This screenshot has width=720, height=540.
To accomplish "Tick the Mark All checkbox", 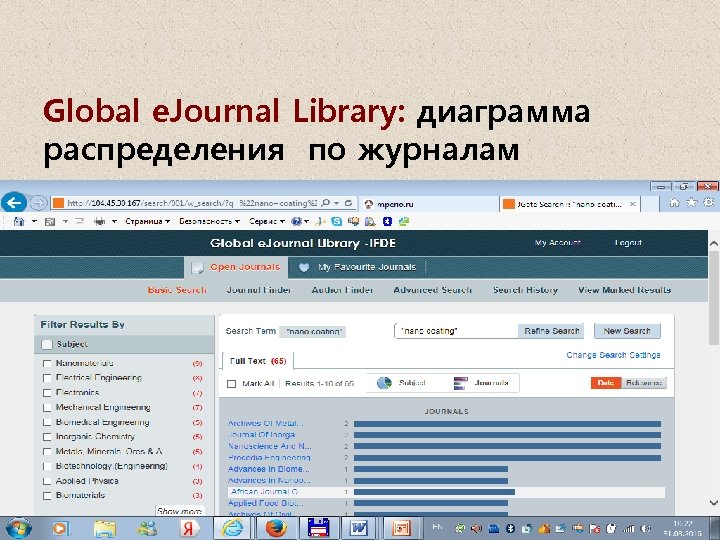I will [x=232, y=384].
